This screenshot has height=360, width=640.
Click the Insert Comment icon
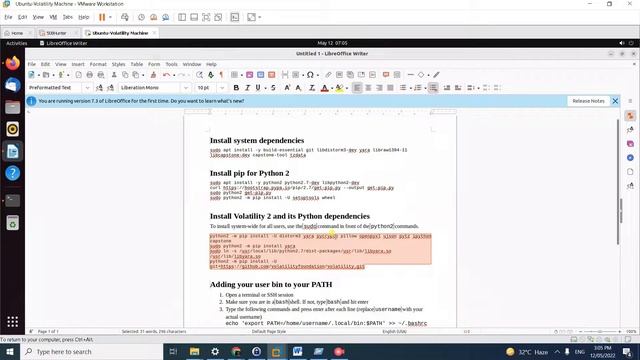pos(386,75)
